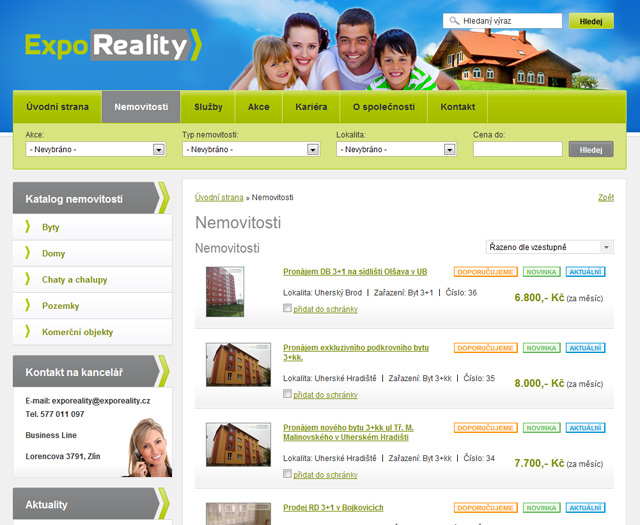Click AKTUÁLNÍ badge on listing 36
640x525 pixels.
coord(585,272)
